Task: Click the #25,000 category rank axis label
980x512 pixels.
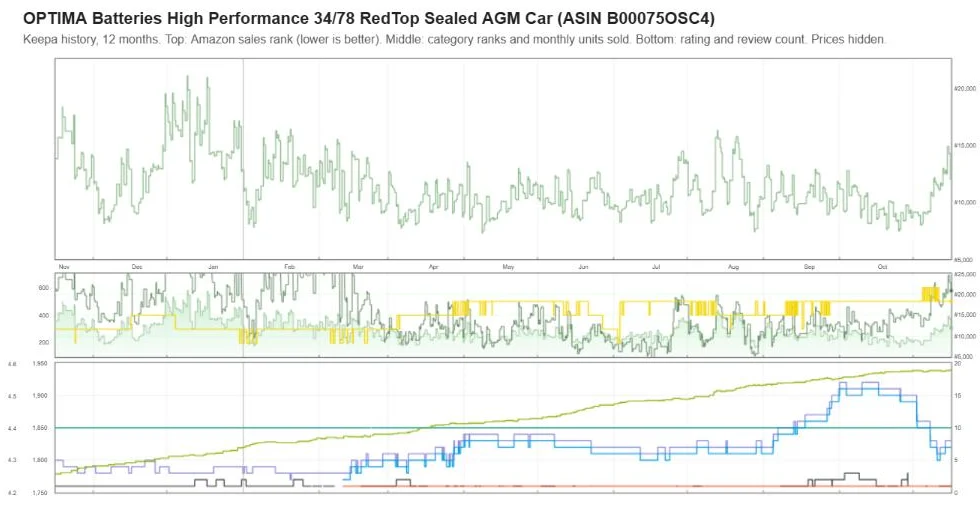Action: tap(964, 274)
